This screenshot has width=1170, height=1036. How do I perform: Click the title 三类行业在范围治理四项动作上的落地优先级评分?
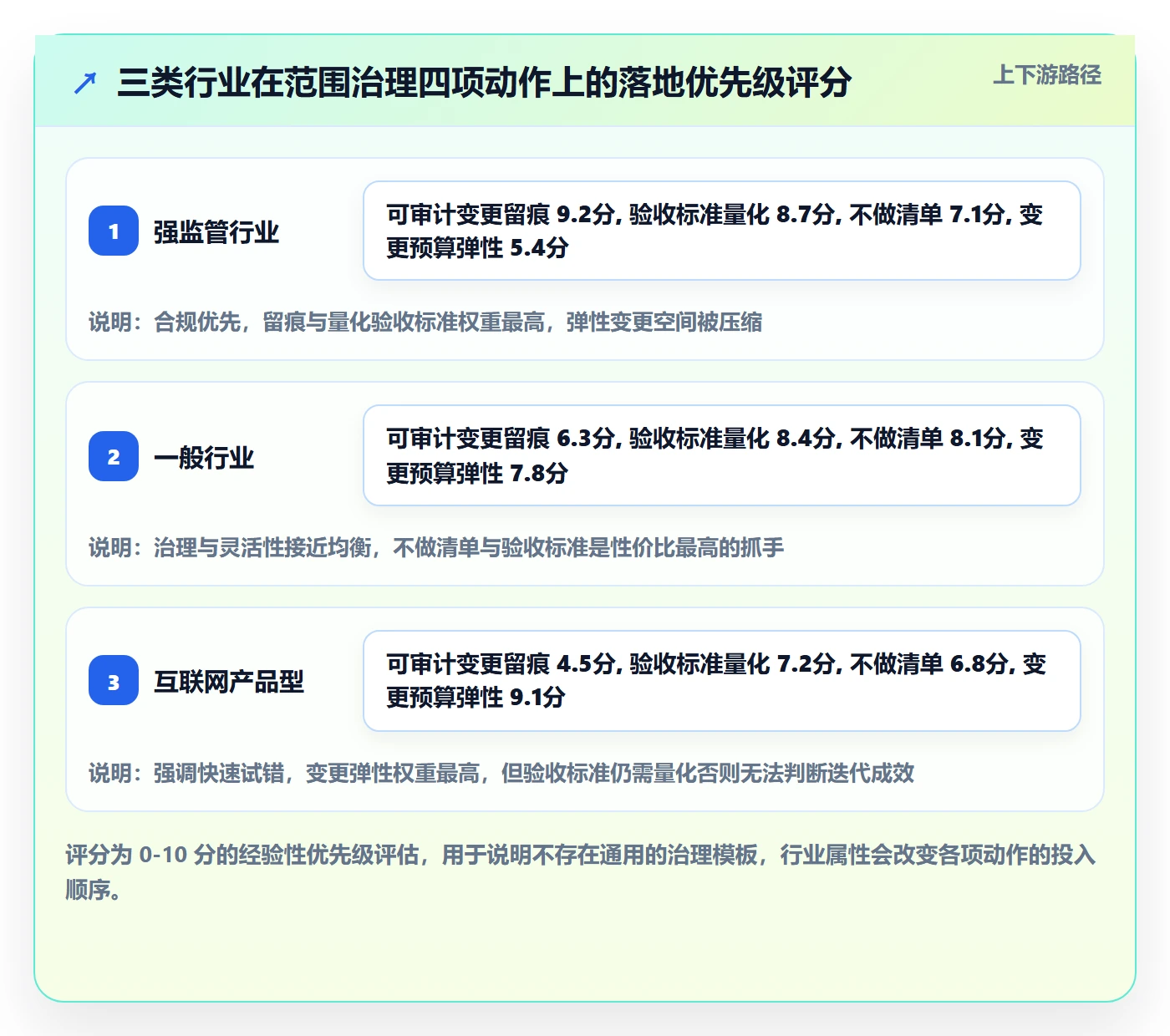484,83
